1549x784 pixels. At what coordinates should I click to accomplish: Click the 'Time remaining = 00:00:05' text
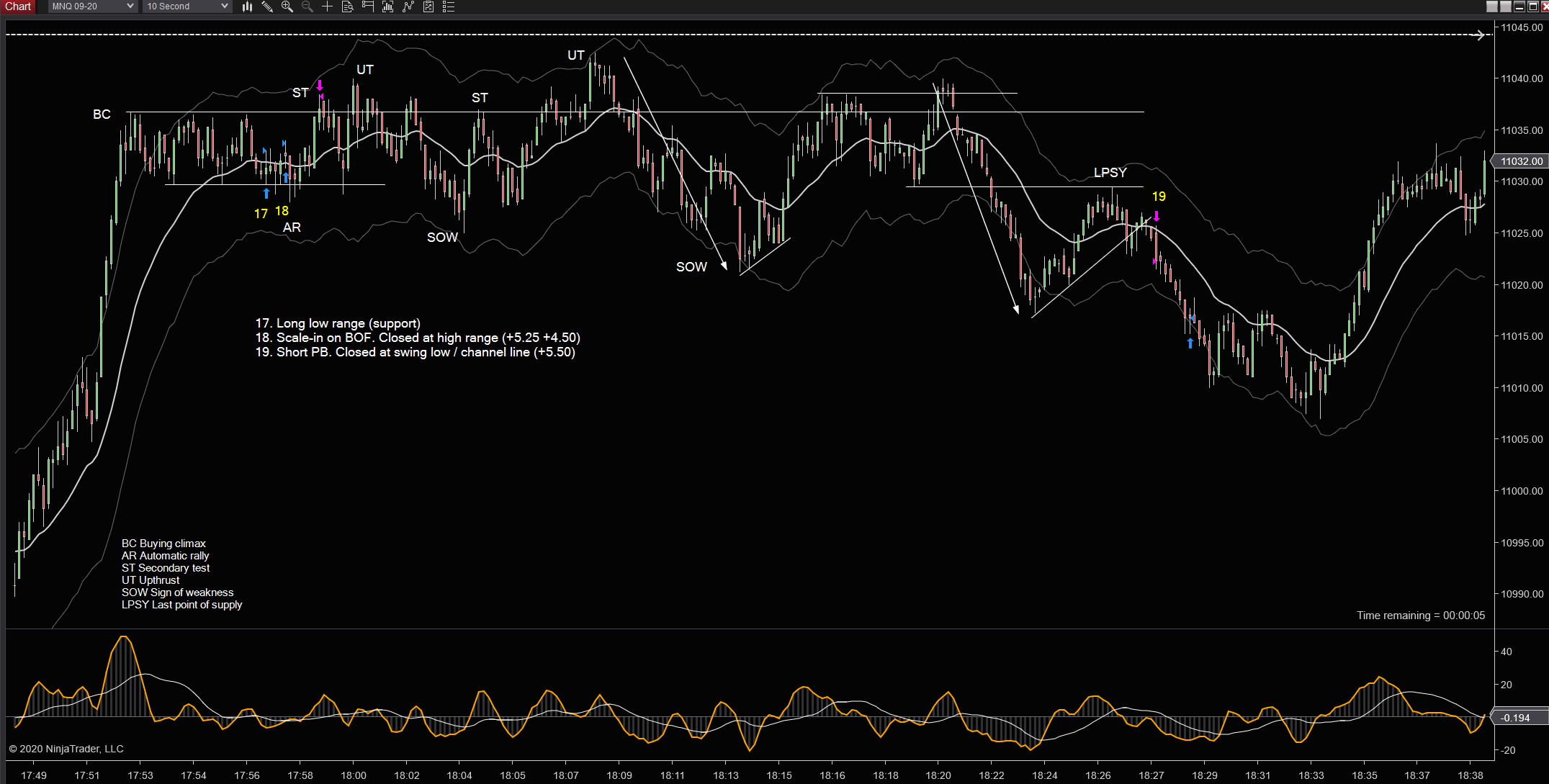(1421, 616)
